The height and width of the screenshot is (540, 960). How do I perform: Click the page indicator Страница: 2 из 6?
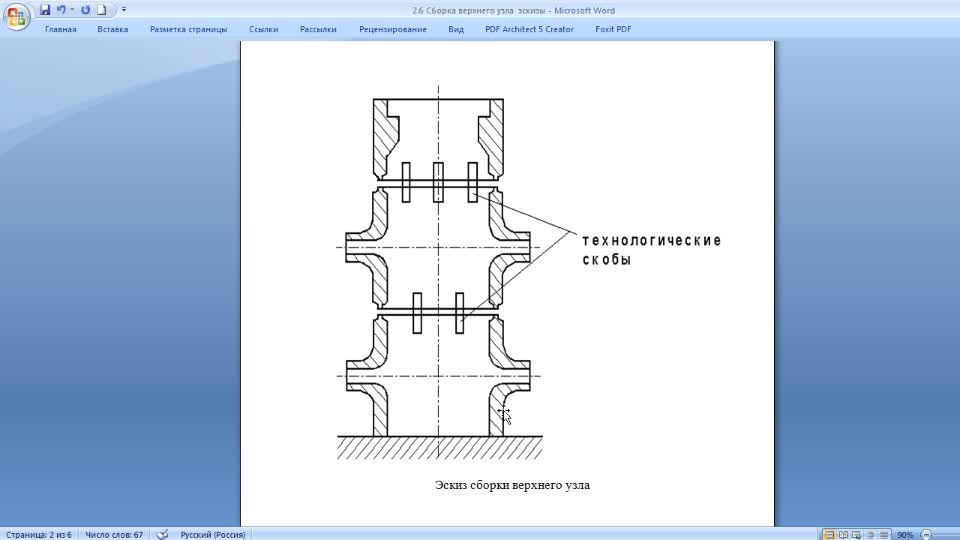tap(39, 534)
